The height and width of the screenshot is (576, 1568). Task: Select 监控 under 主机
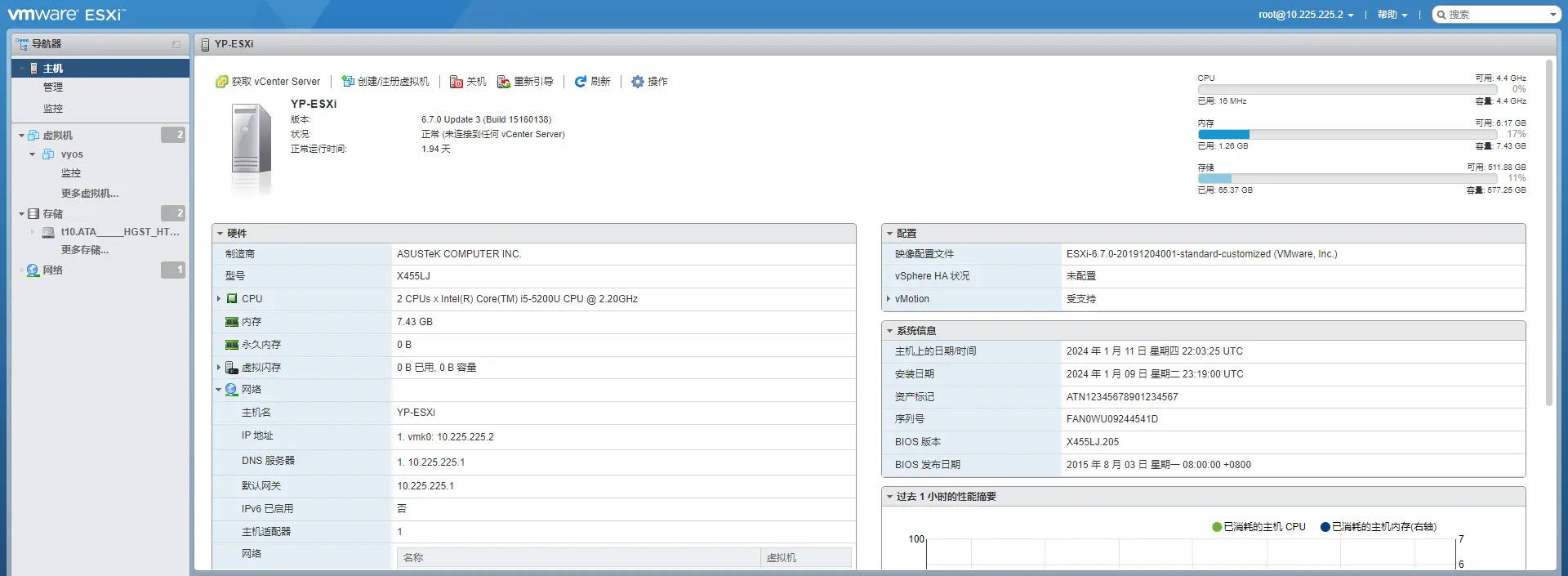(53, 109)
